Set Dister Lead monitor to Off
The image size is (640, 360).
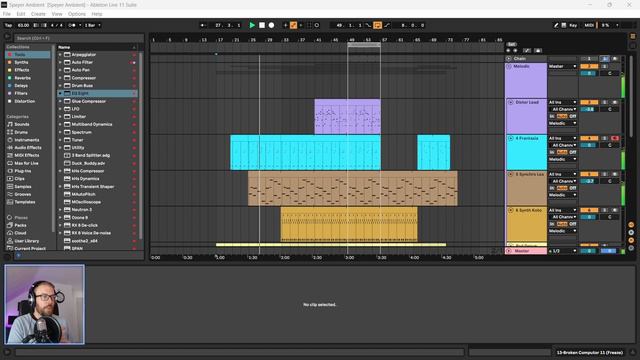573,116
